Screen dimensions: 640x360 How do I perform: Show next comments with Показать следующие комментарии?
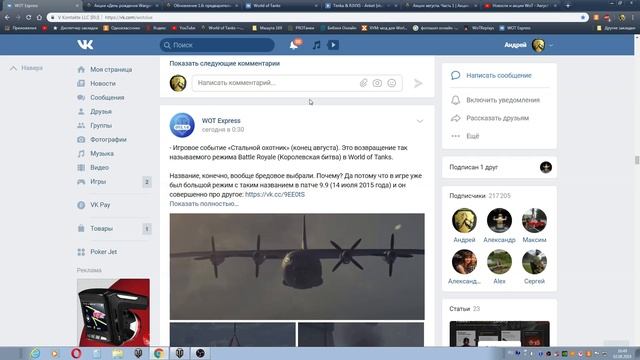click(224, 63)
